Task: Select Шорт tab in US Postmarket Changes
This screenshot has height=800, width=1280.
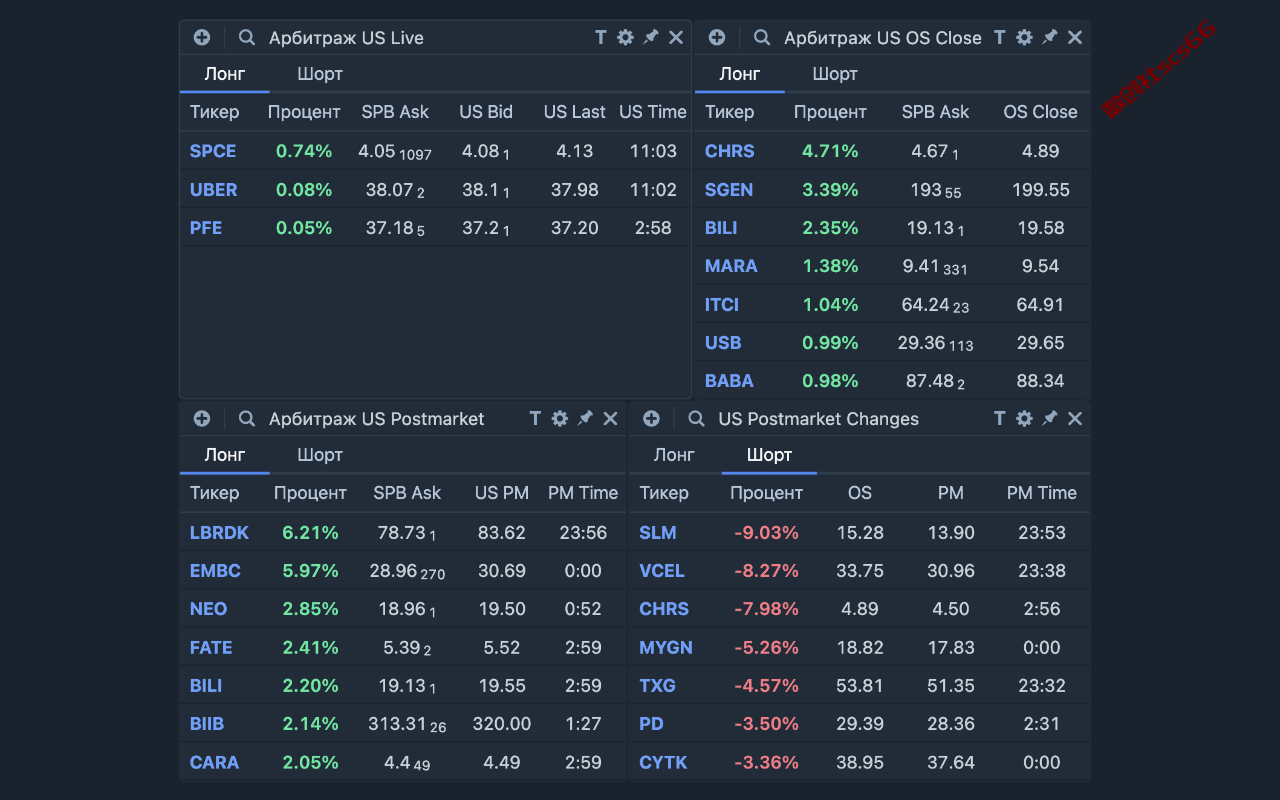Action: [770, 455]
